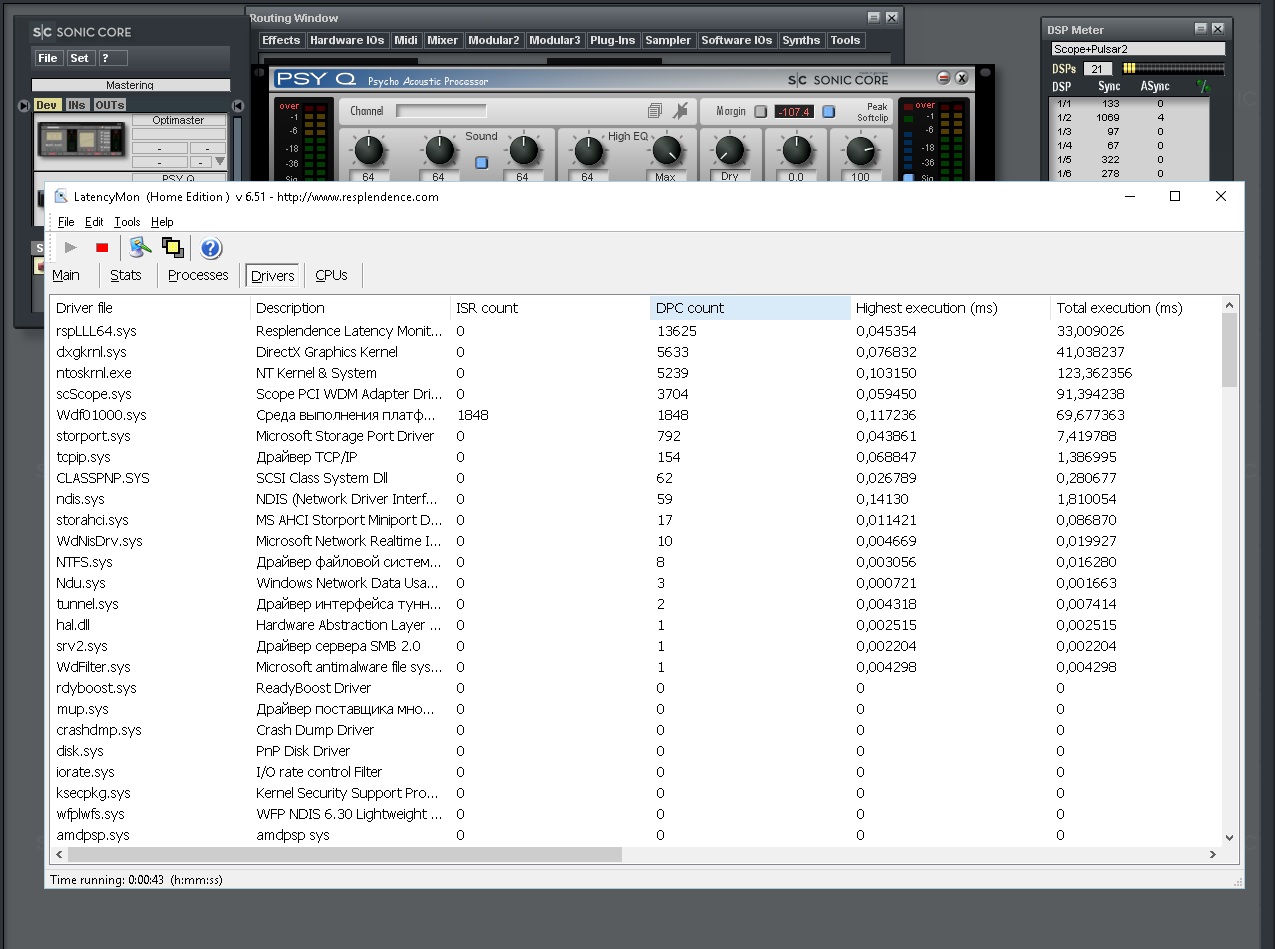
Task: Open Sampler menu in Routing Window
Action: pos(668,40)
